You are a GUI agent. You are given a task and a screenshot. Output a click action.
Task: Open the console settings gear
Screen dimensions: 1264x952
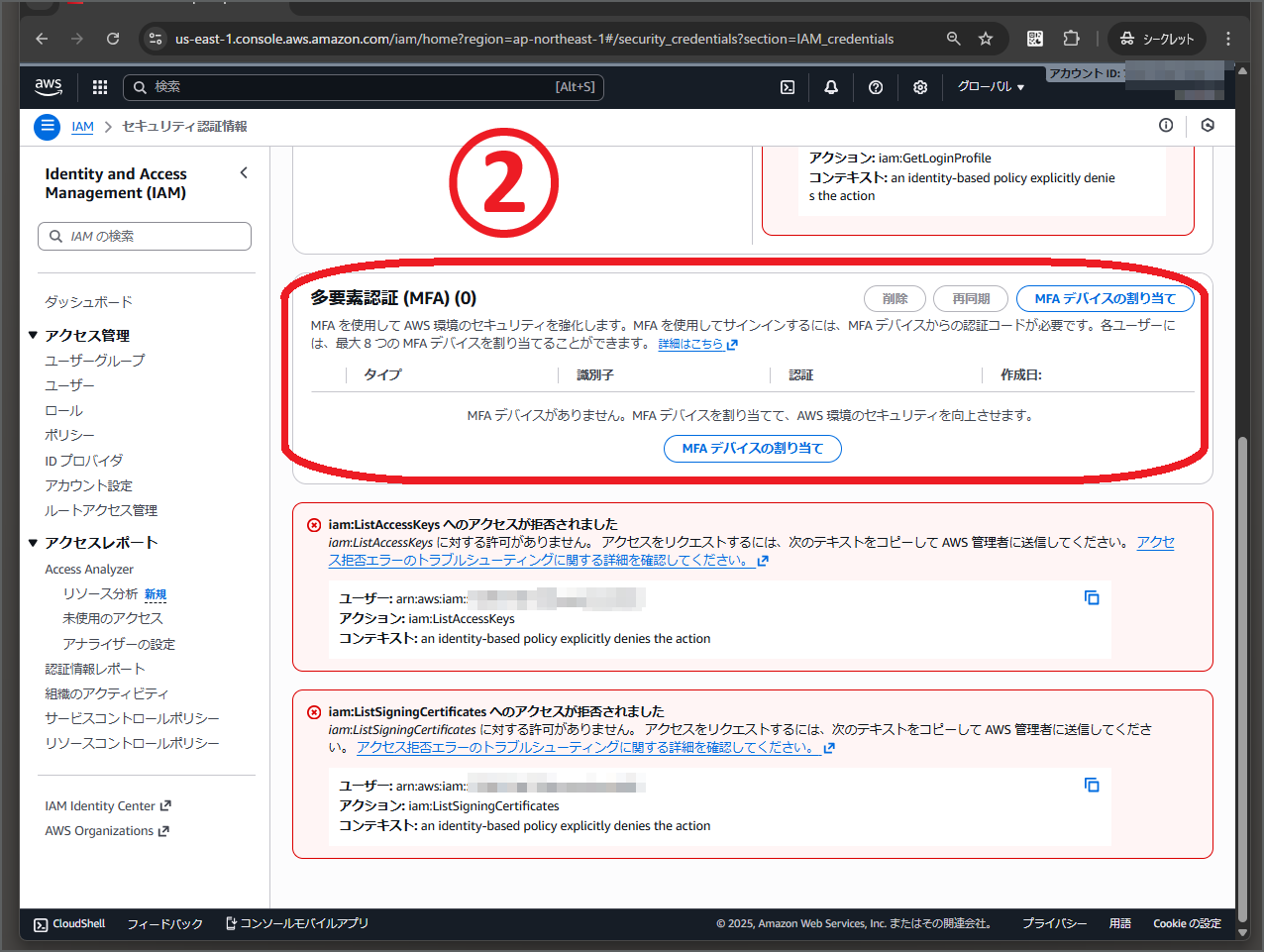pos(920,86)
